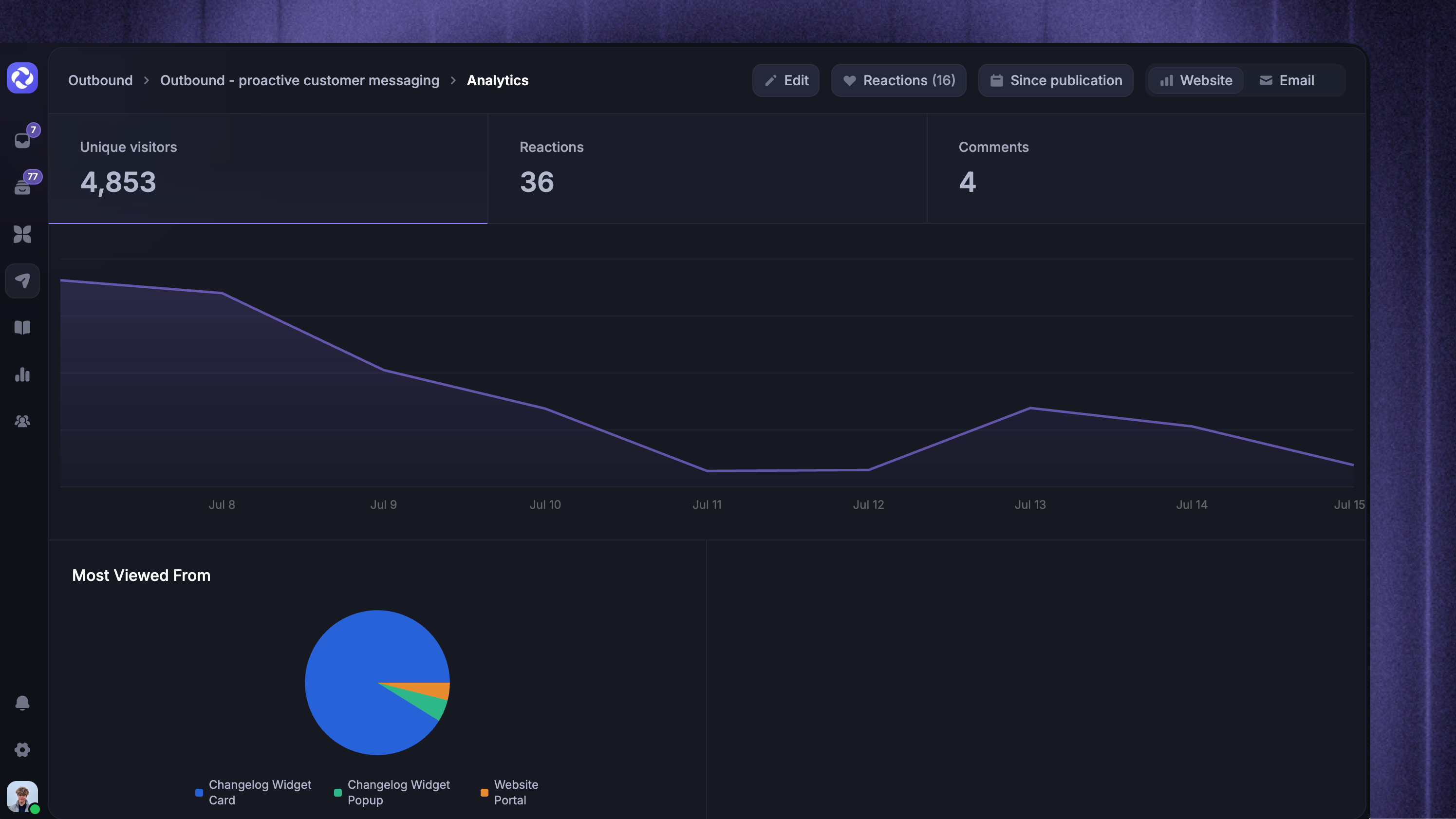Go to Outbound breadcrumb link

click(101, 80)
